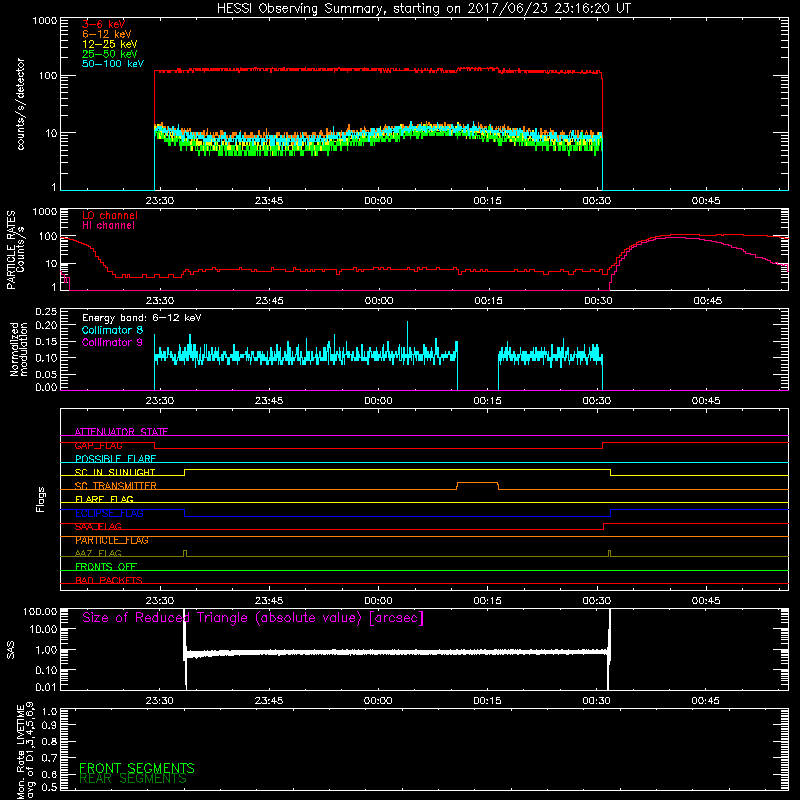This screenshot has height=800, width=800.
Task: Click the LO channel legend label
Action: 110,215
